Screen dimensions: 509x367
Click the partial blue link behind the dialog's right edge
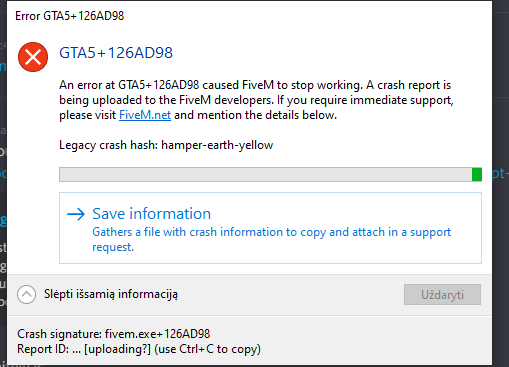[x=500, y=174]
